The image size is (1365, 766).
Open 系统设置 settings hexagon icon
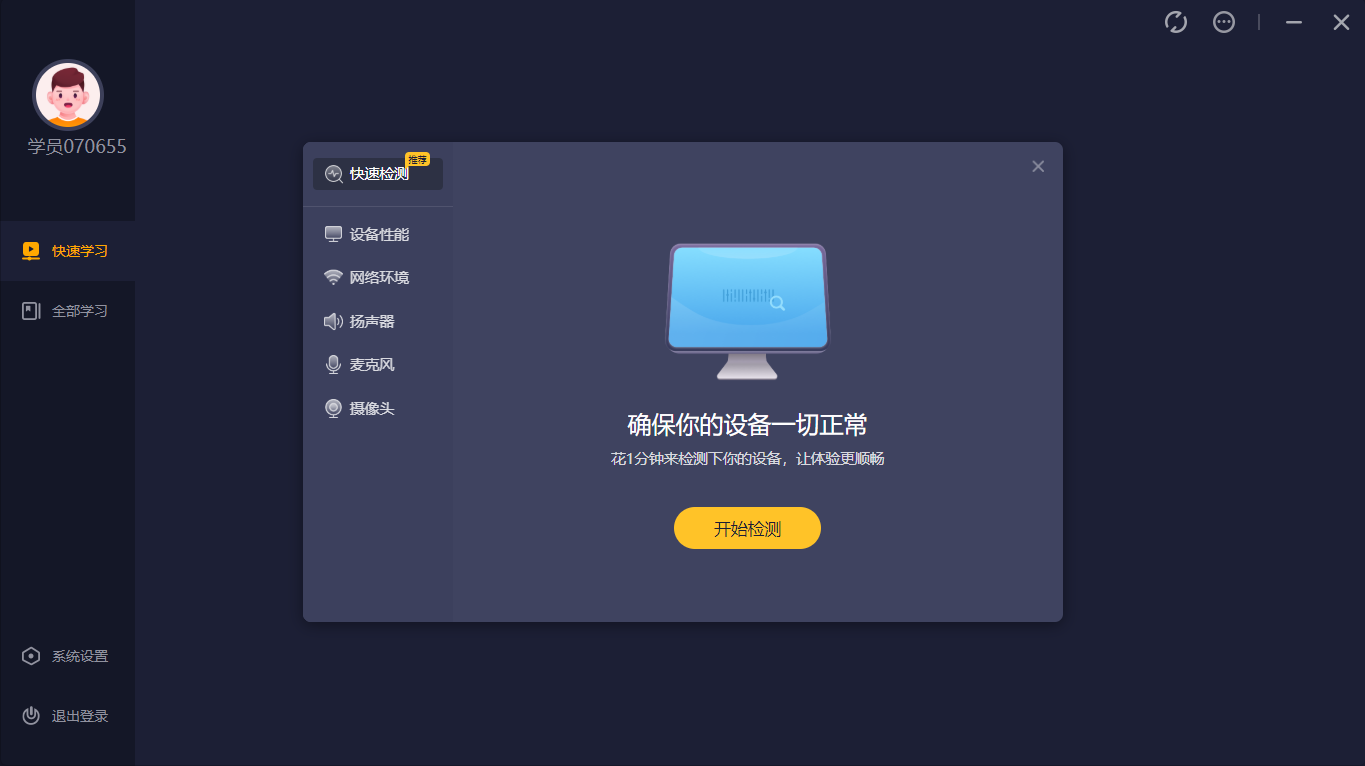coord(31,656)
